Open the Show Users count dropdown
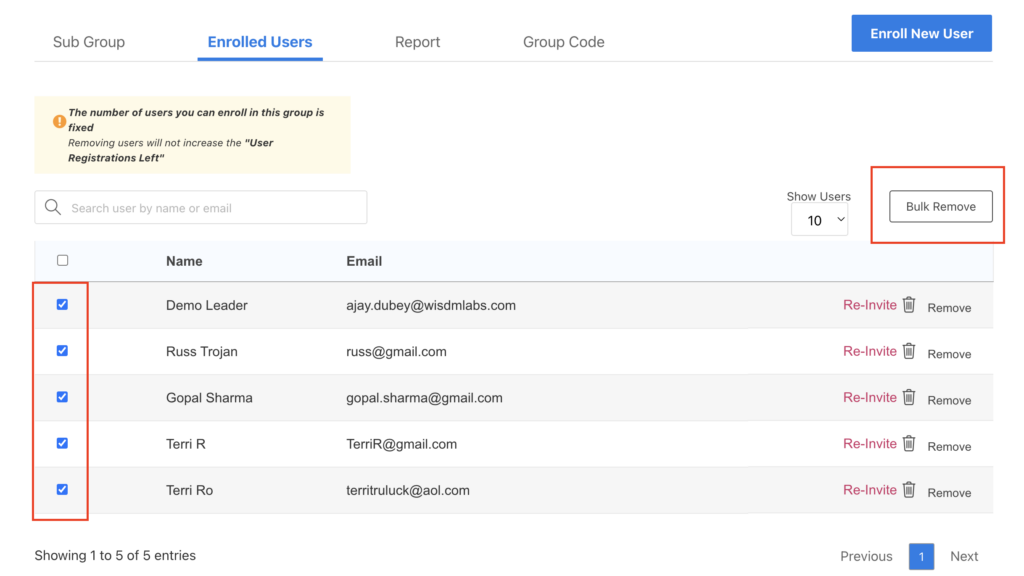Viewport: 1024px width, 576px height. click(x=819, y=220)
